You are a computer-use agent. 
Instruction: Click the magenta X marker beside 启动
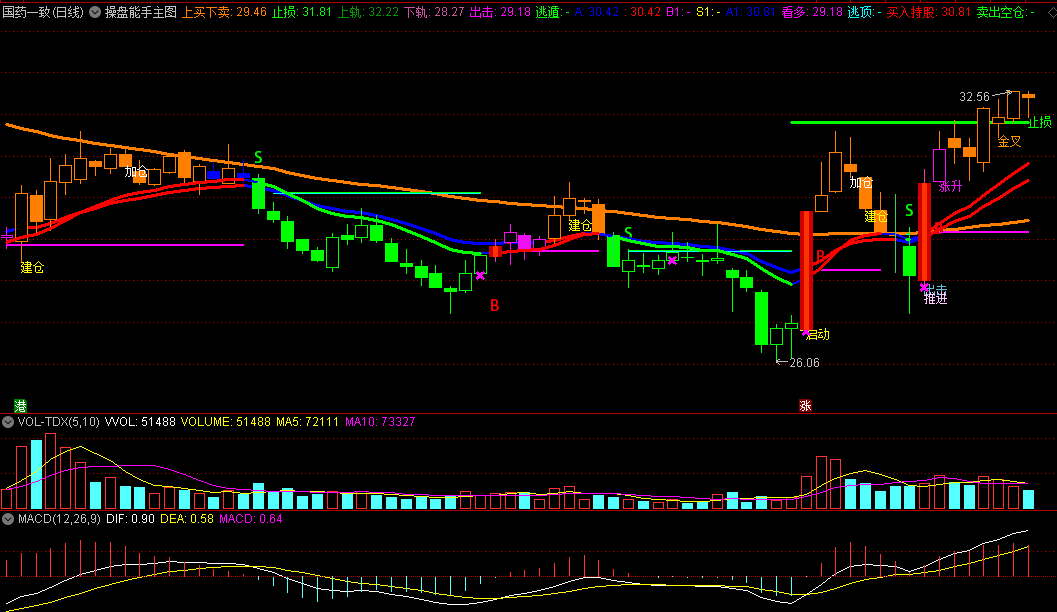click(x=806, y=332)
